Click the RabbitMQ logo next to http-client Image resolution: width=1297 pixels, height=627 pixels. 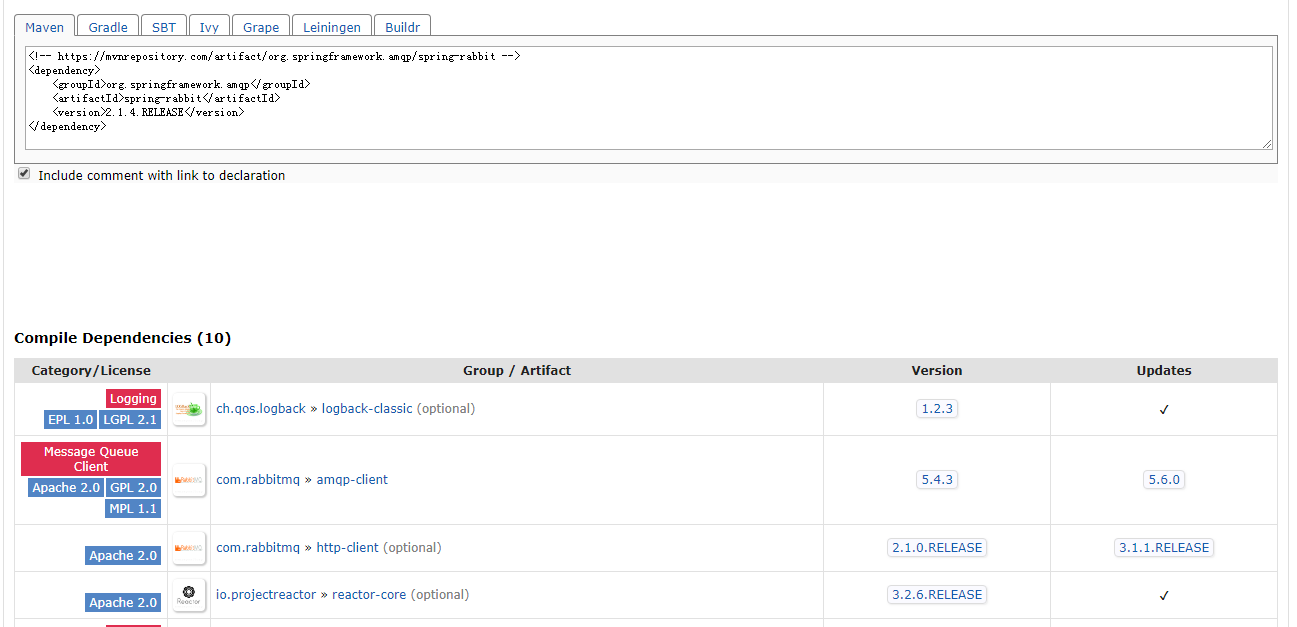pyautogui.click(x=188, y=547)
